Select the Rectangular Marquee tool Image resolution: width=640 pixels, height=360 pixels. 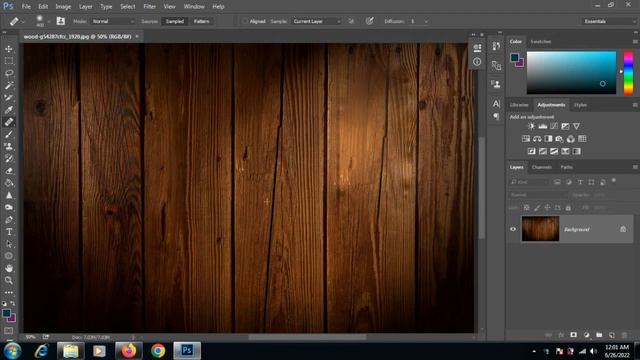[x=9, y=61]
